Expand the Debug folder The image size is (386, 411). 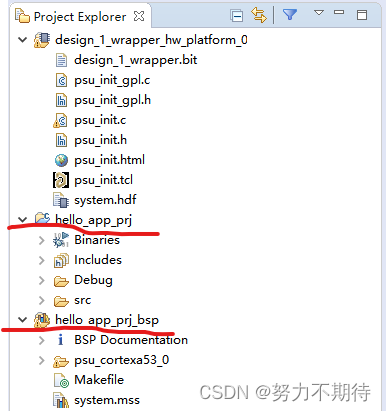pos(42,280)
